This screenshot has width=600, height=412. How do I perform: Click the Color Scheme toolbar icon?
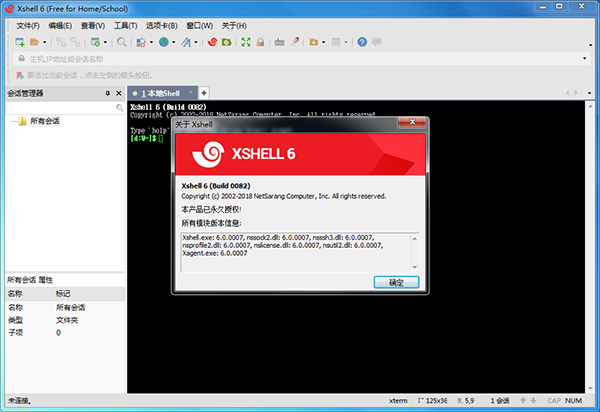click(x=141, y=42)
